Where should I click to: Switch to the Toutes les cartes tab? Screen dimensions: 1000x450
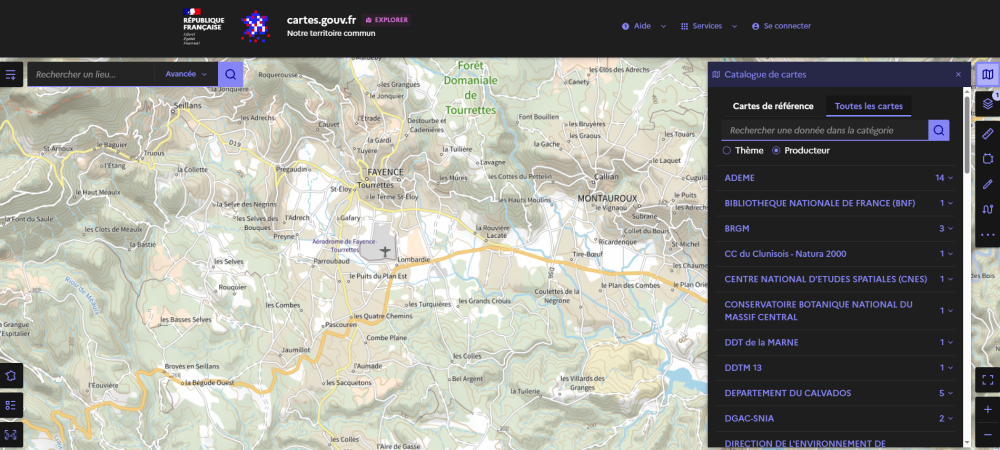pyautogui.click(x=869, y=106)
